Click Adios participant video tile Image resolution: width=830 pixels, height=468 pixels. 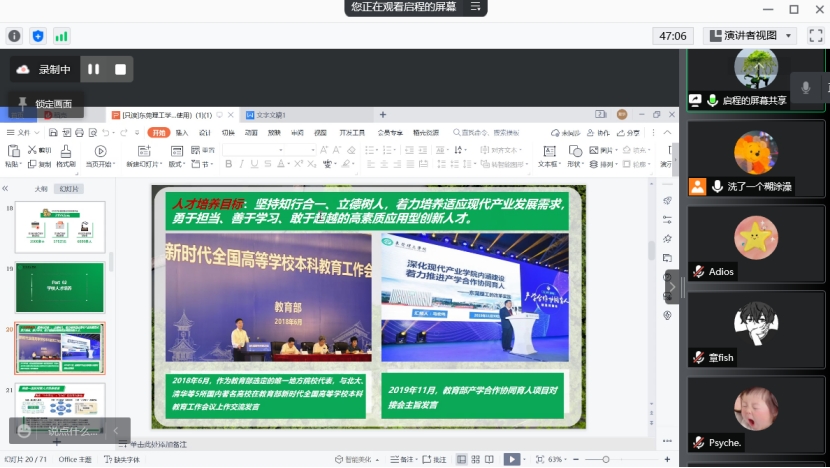coord(756,246)
